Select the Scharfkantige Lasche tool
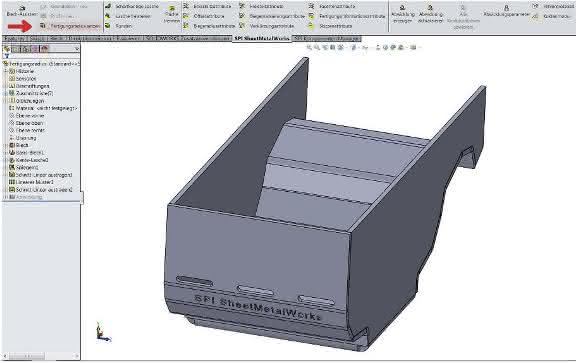Viewport: 580px width, 363px height. click(x=132, y=6)
